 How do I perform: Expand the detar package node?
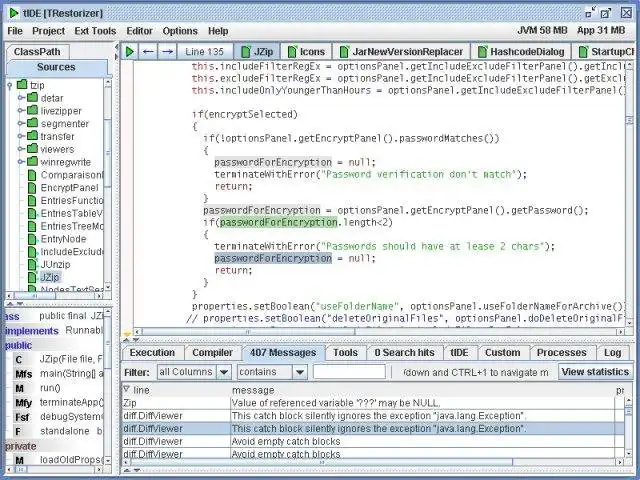(x=20, y=98)
